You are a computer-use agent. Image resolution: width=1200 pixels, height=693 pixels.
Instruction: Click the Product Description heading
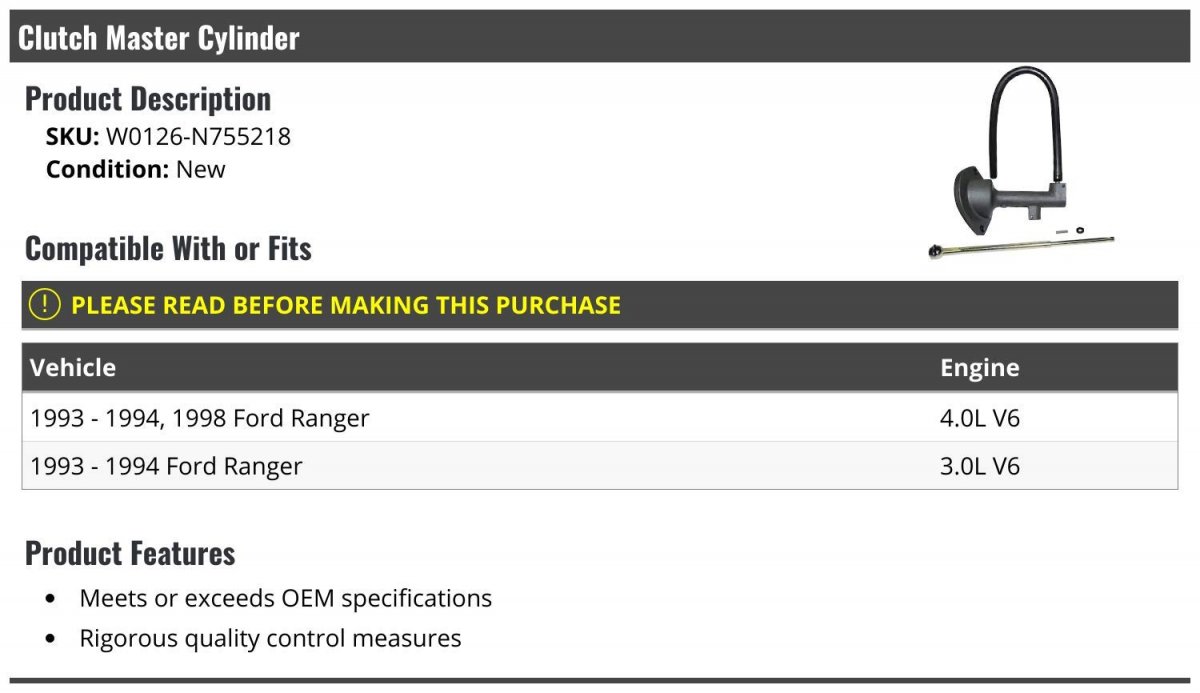point(148,99)
